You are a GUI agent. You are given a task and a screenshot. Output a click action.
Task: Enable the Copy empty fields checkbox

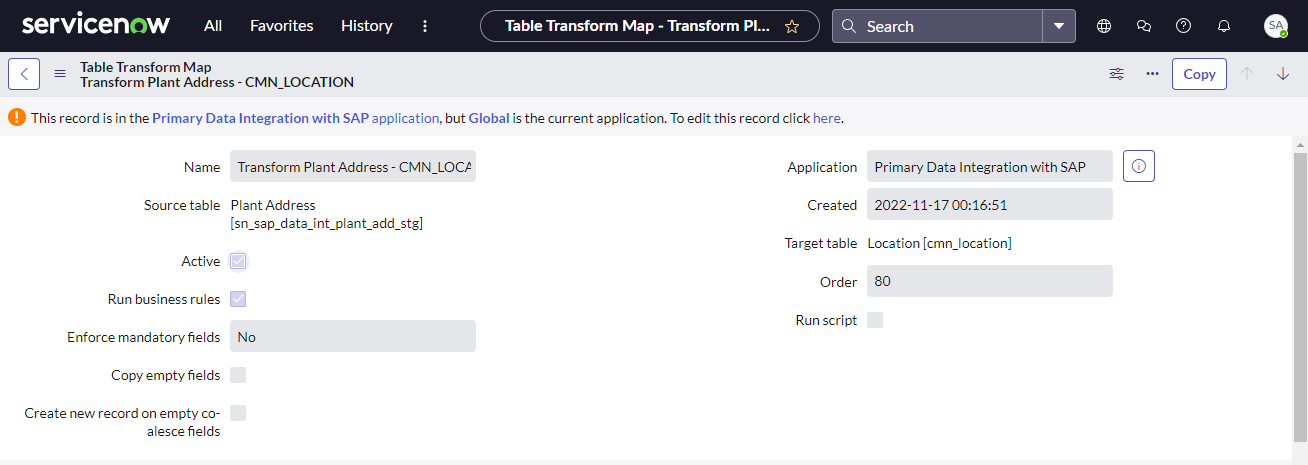tap(238, 375)
